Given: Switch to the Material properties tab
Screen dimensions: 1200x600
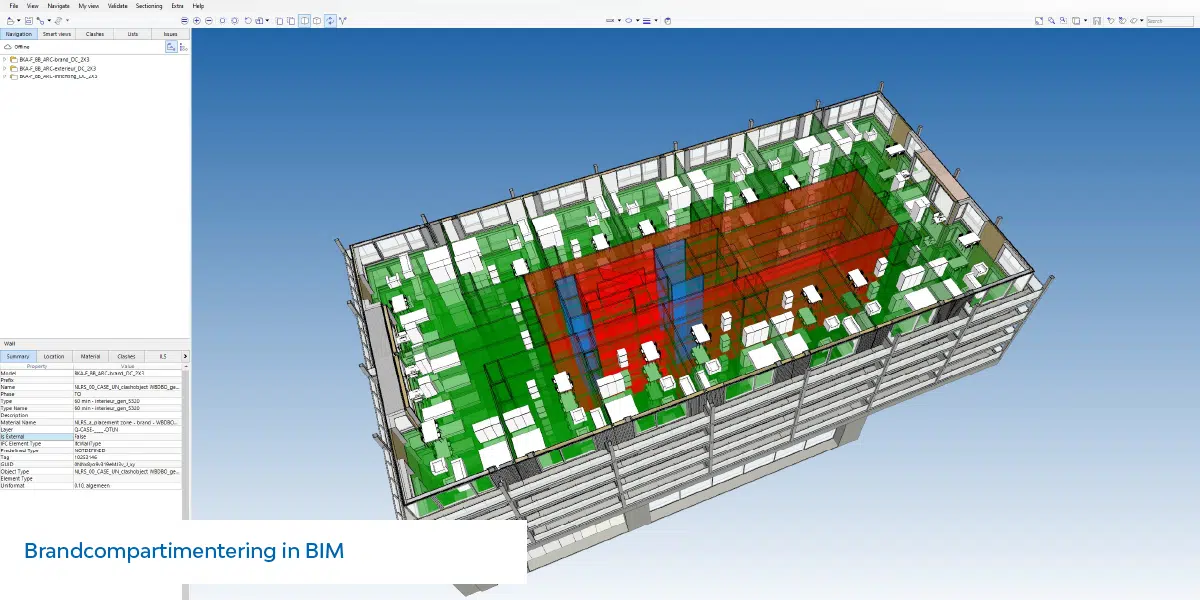Looking at the screenshot, I should tap(92, 356).
